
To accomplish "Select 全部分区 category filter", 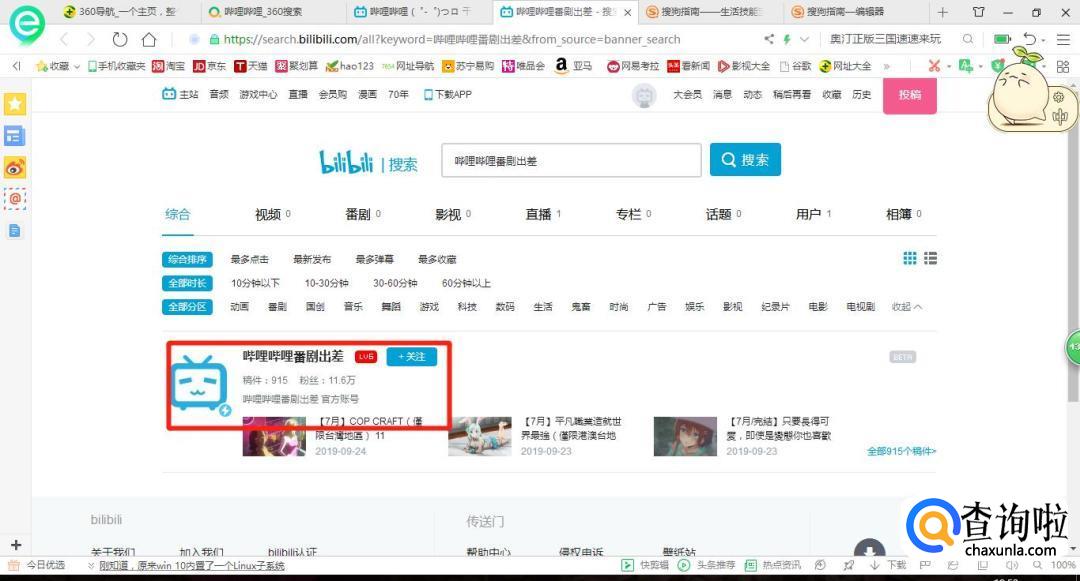I will [x=187, y=307].
